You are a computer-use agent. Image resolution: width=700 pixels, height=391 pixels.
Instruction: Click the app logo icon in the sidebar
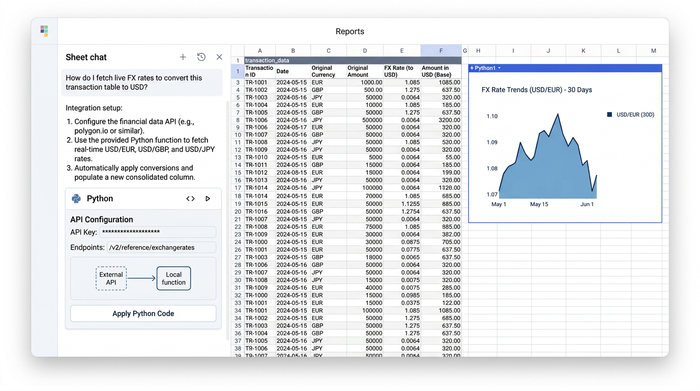(44, 31)
